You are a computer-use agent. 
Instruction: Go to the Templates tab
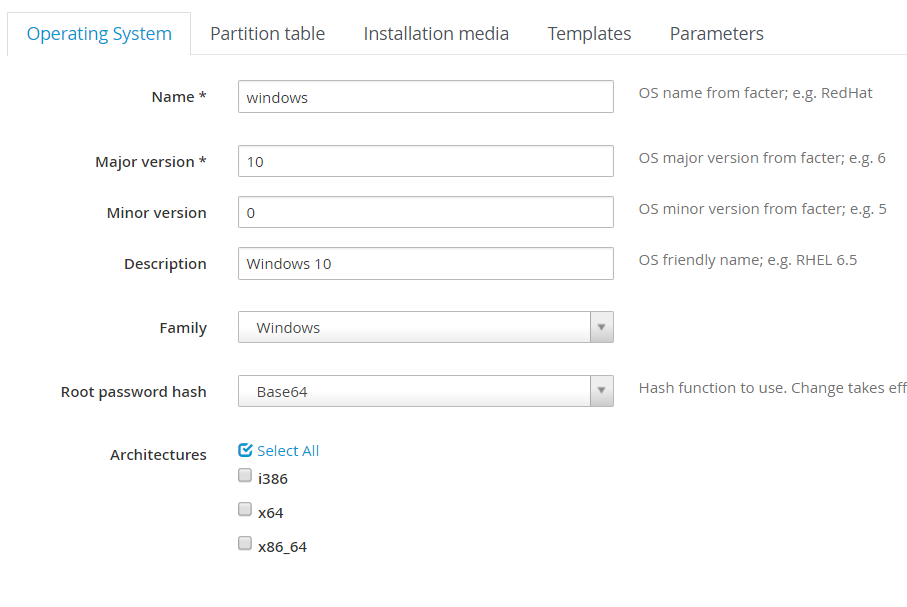coord(589,34)
